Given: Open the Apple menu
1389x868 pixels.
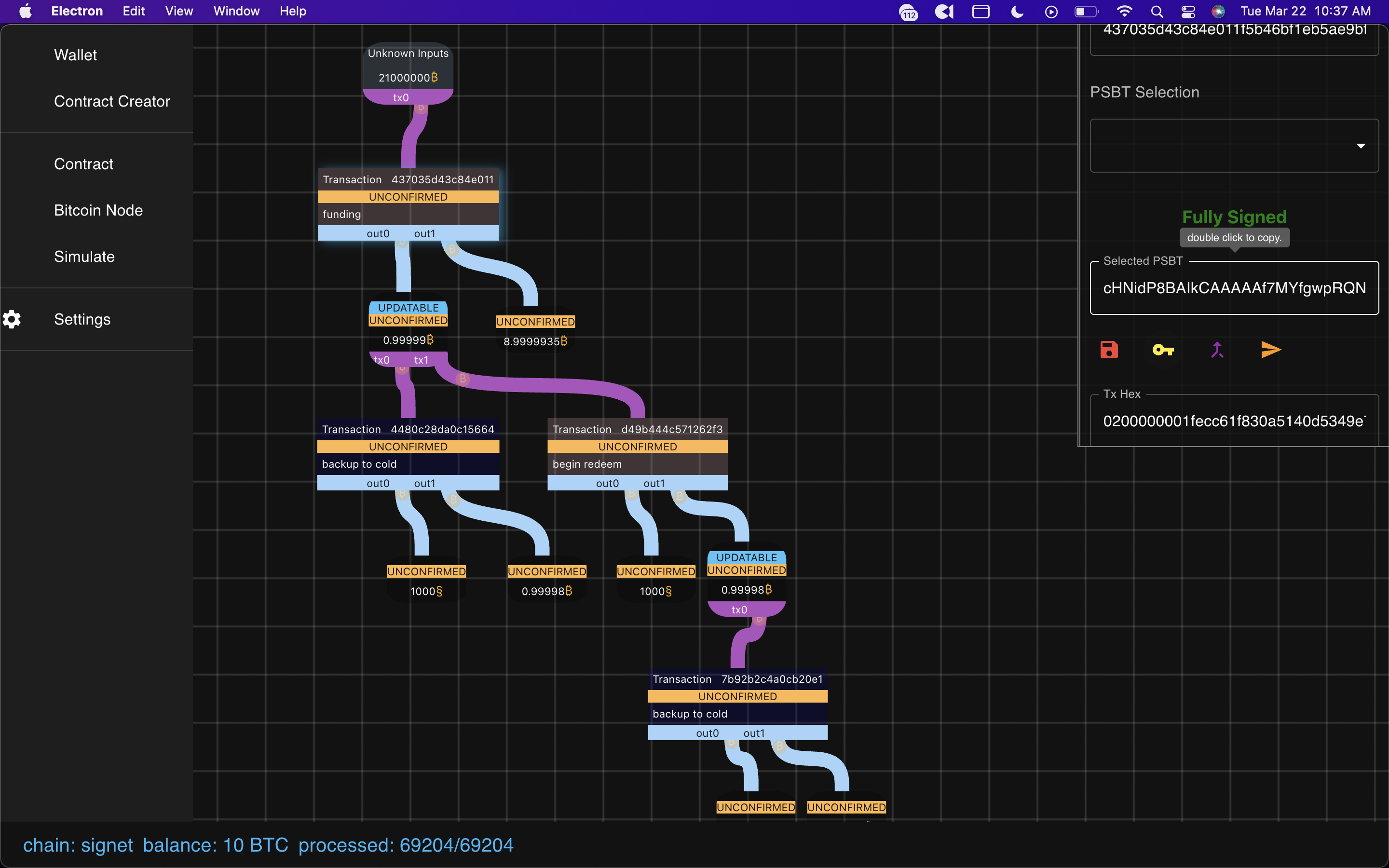Looking at the screenshot, I should click(25, 11).
